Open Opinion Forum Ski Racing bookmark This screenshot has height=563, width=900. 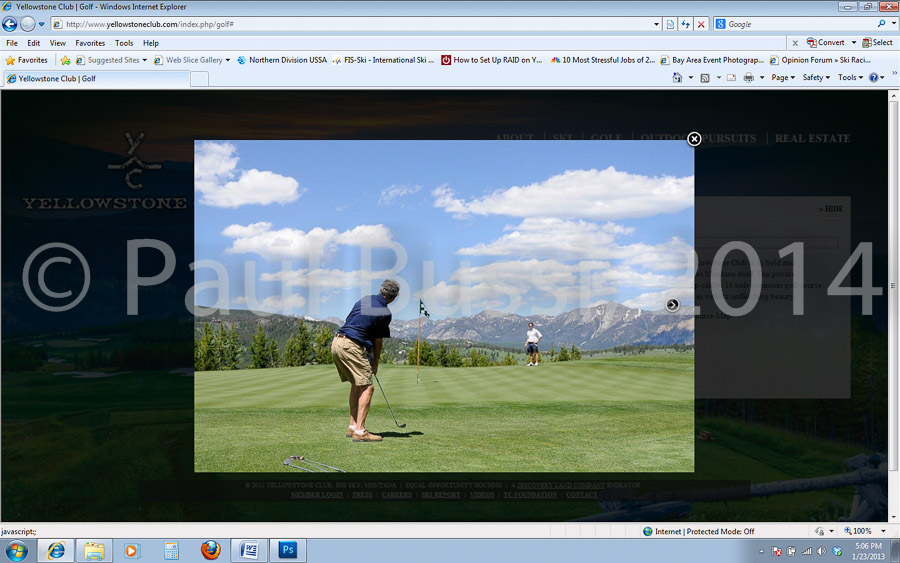click(820, 60)
